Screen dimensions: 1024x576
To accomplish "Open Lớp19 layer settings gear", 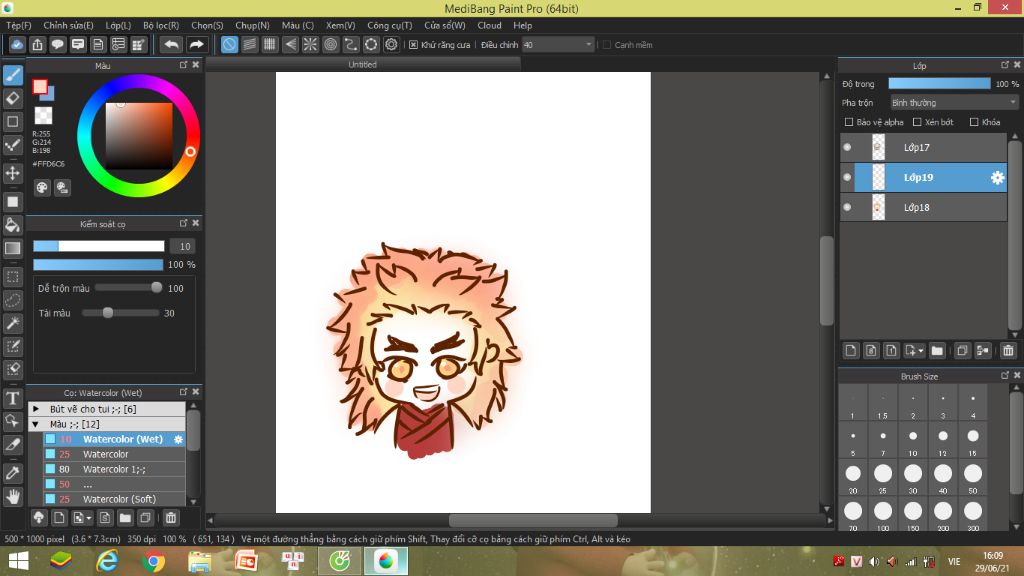I will (997, 178).
